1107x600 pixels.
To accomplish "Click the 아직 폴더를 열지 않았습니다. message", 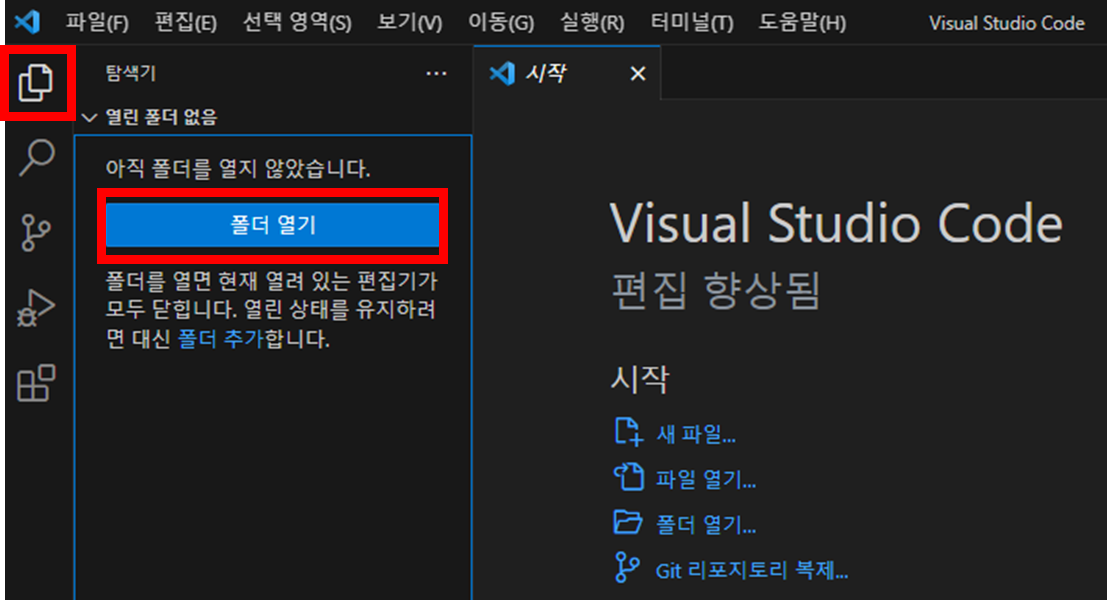I will point(238,169).
